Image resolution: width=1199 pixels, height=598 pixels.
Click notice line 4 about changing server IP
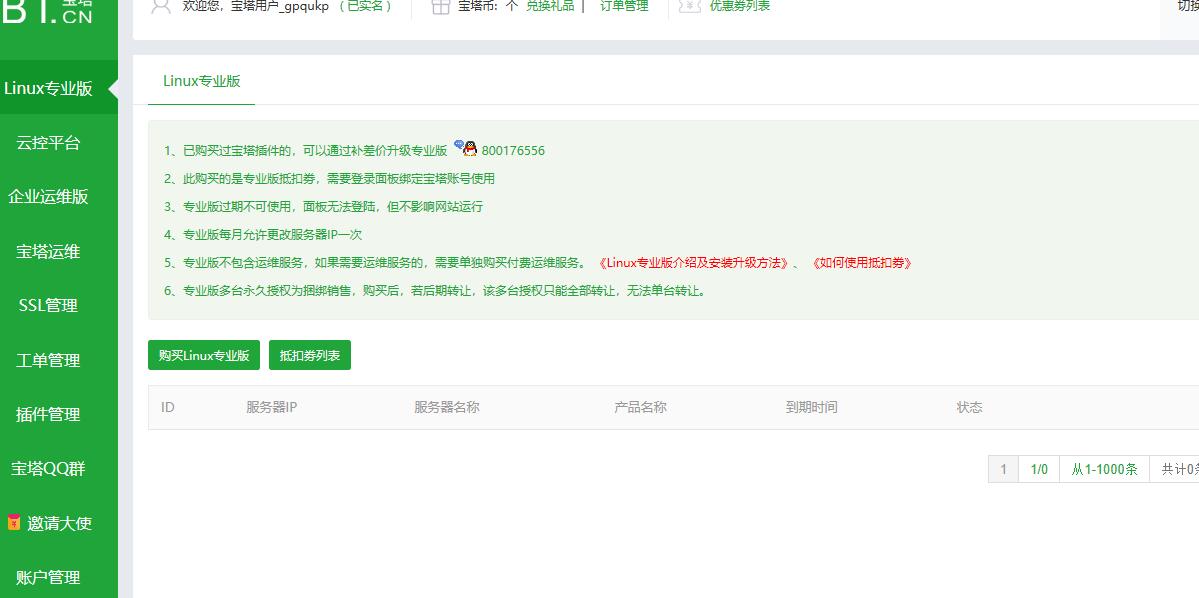(263, 235)
